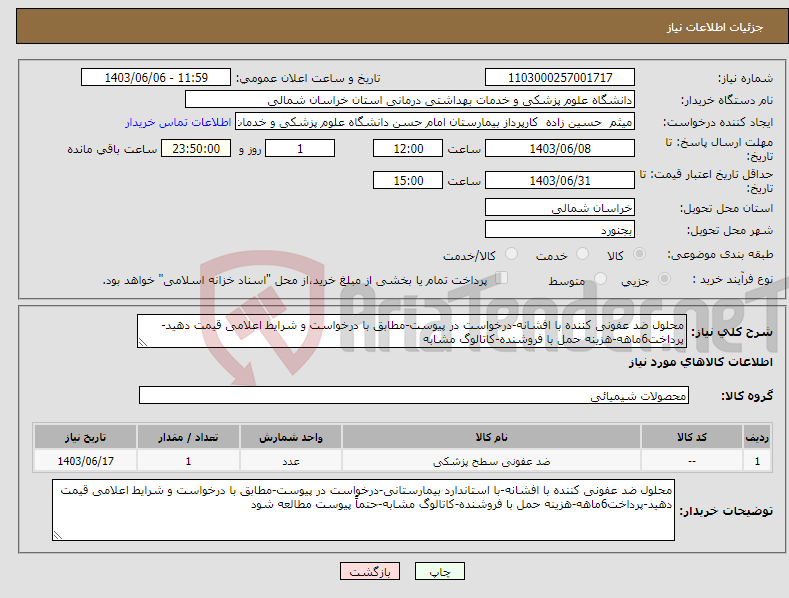Click the resize handle of description textarea
789x598 pixels.
(142, 343)
